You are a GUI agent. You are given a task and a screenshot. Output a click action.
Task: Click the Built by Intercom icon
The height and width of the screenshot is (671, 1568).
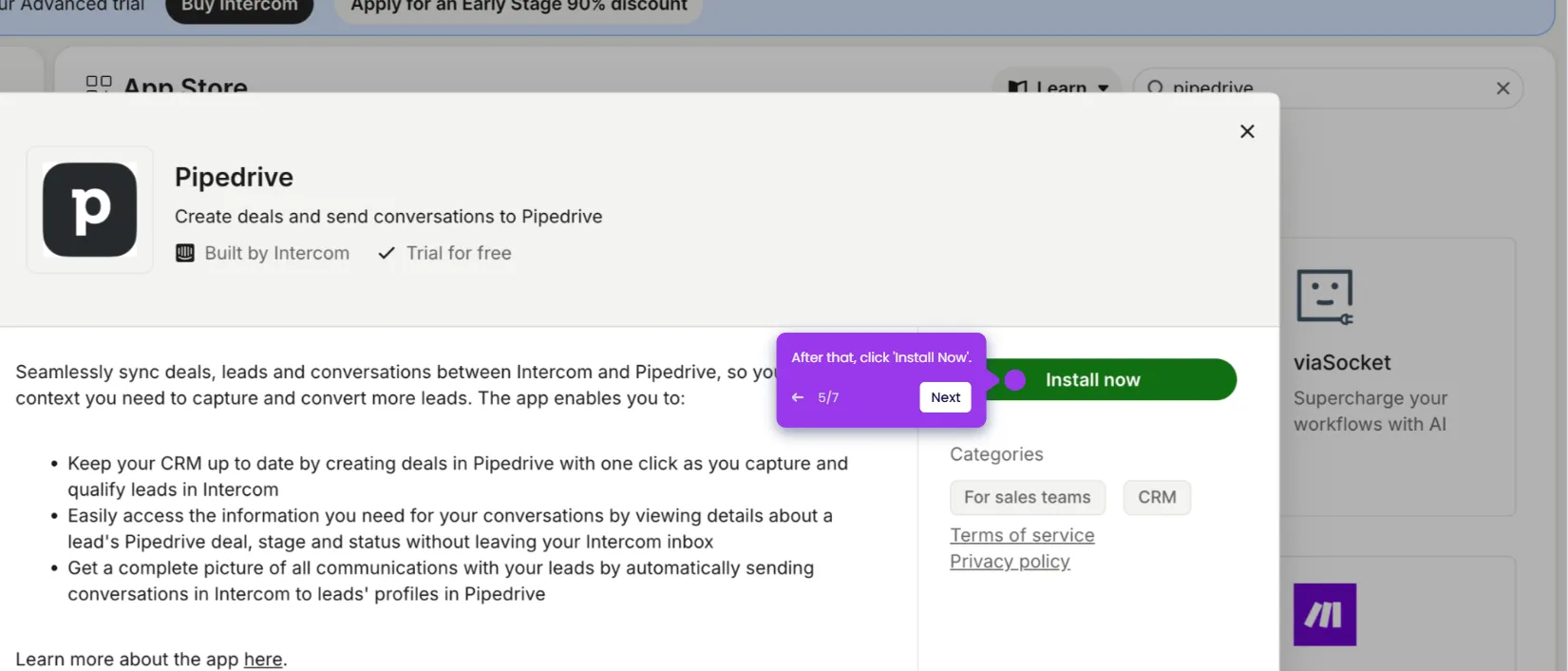185,254
